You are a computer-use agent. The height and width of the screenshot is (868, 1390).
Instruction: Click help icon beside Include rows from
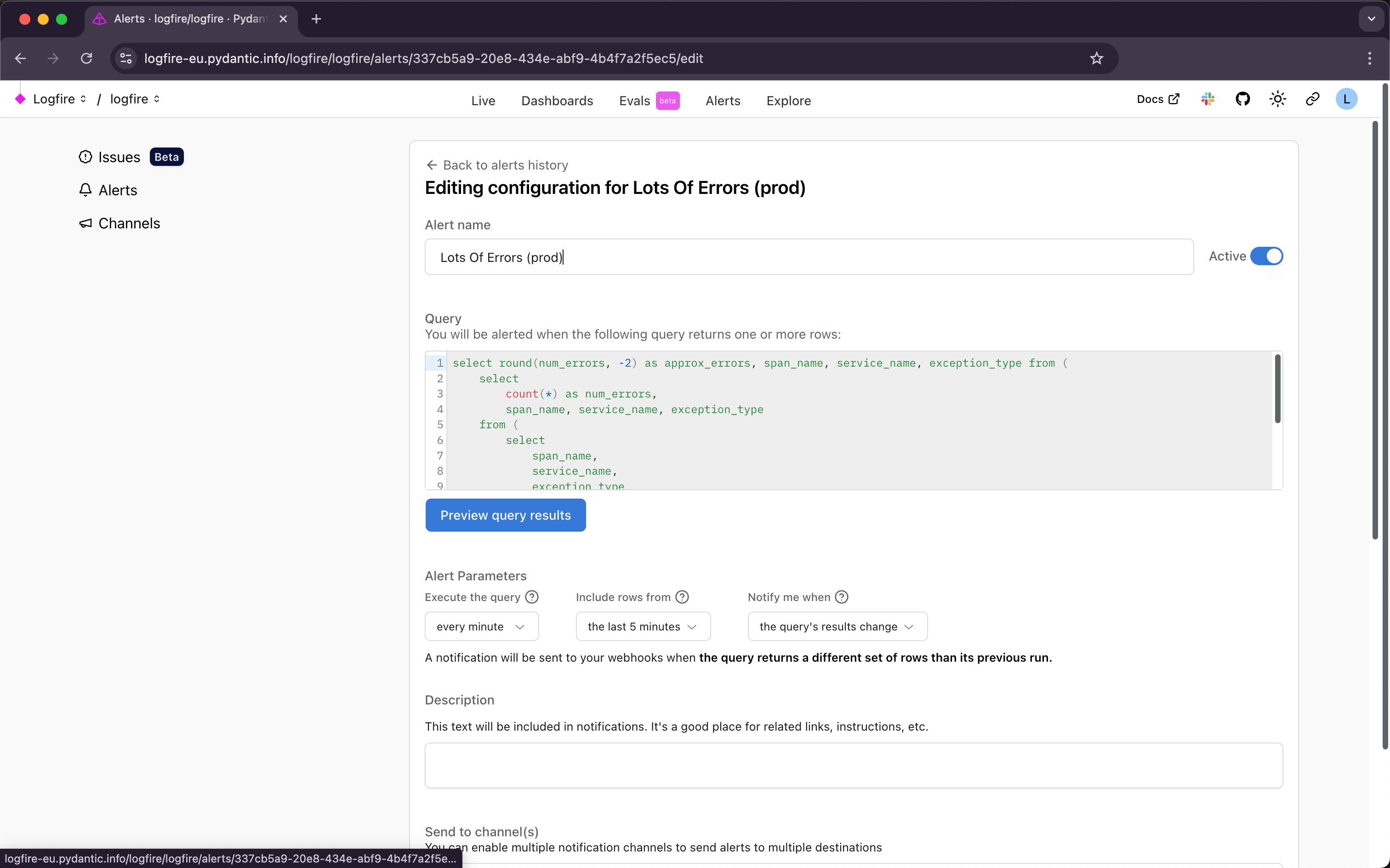coord(682,597)
